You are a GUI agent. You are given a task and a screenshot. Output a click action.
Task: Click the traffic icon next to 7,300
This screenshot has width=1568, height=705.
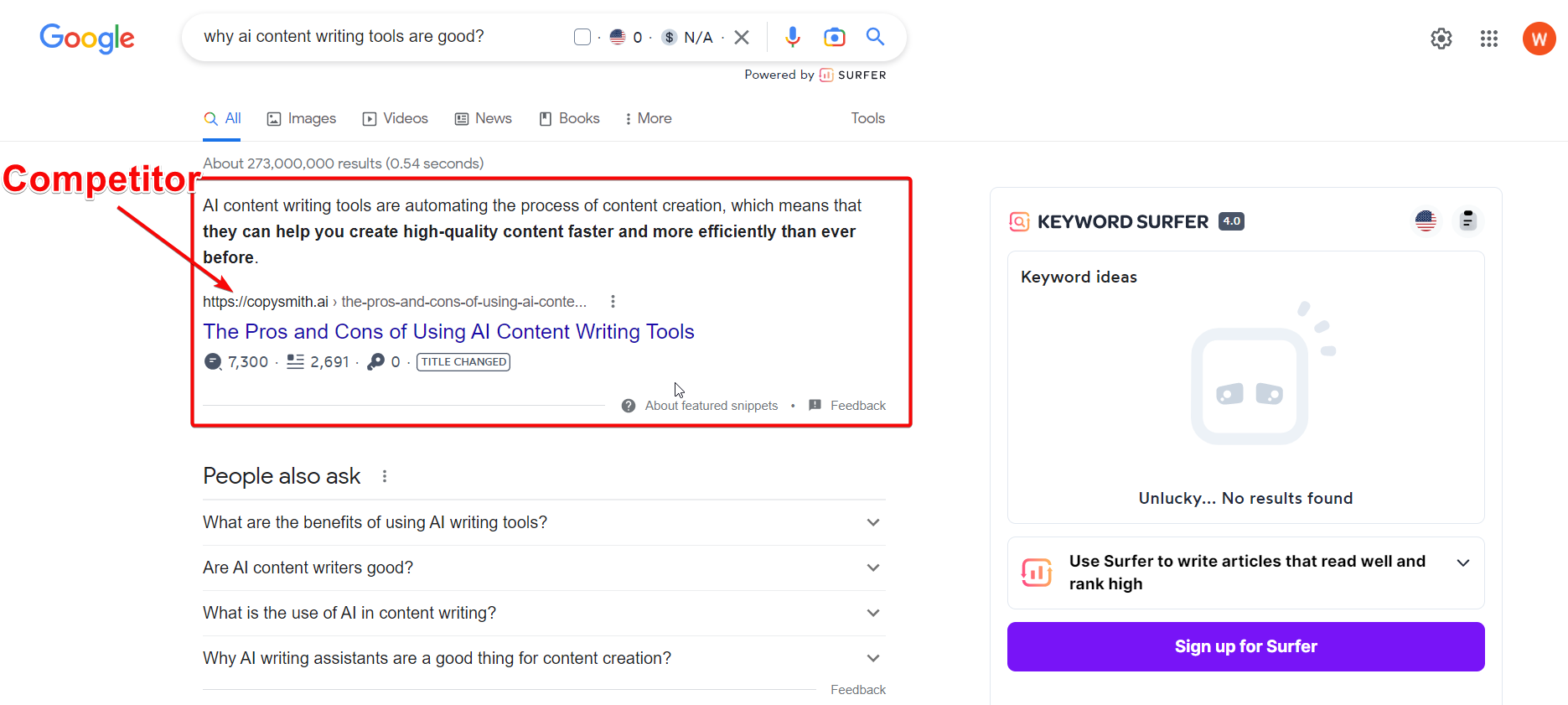(214, 361)
